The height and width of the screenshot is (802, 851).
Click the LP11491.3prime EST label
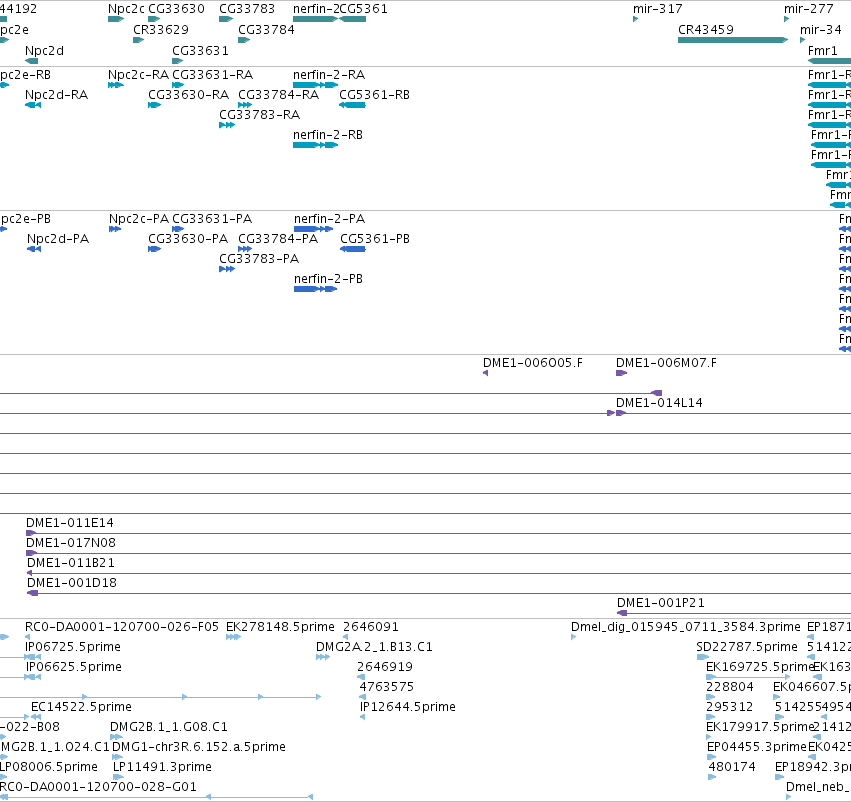162,767
